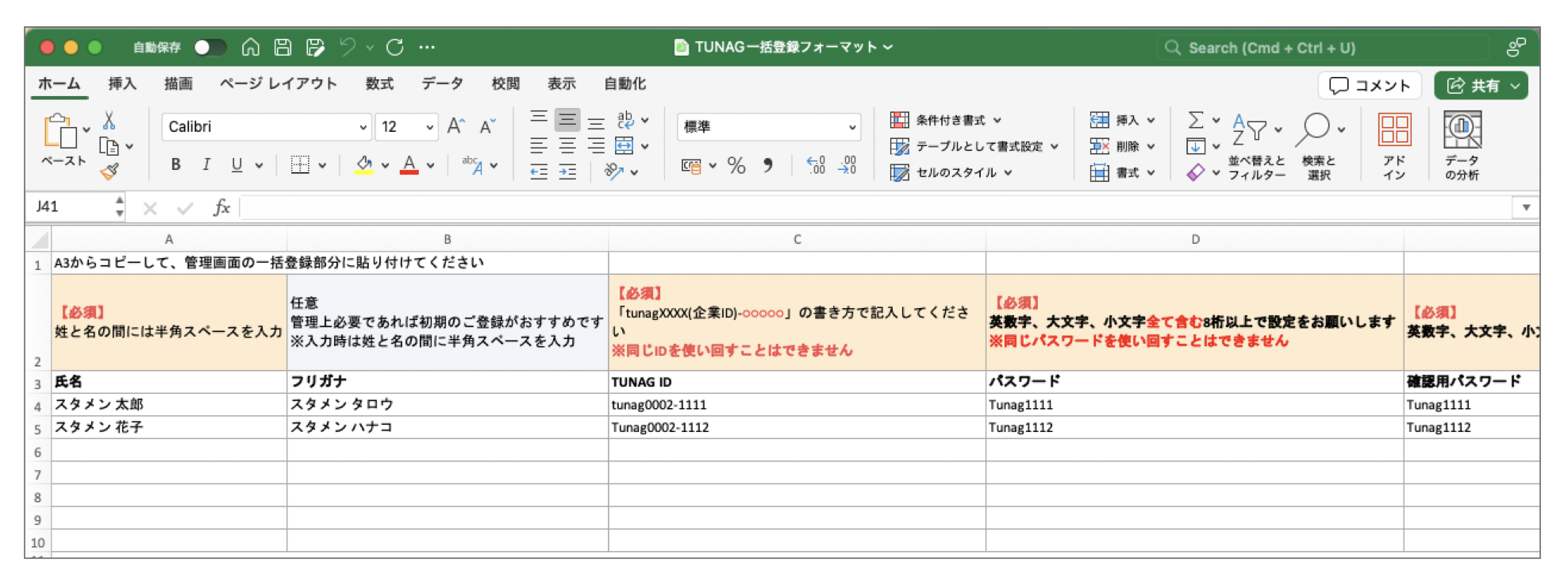The height and width of the screenshot is (586, 1568).
Task: Open the 自動化 ribbon tab
Action: click(625, 83)
